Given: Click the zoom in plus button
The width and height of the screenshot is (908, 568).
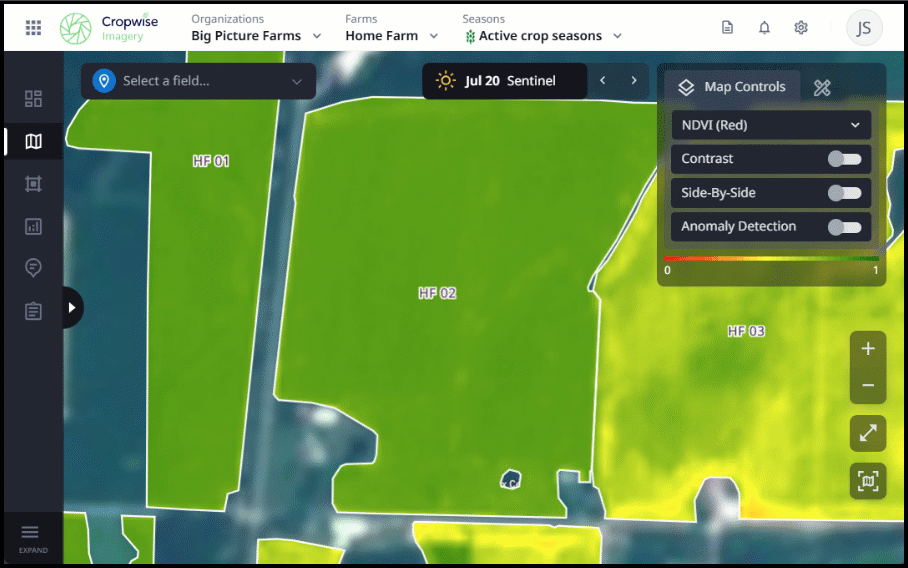Looking at the screenshot, I should point(867,349).
